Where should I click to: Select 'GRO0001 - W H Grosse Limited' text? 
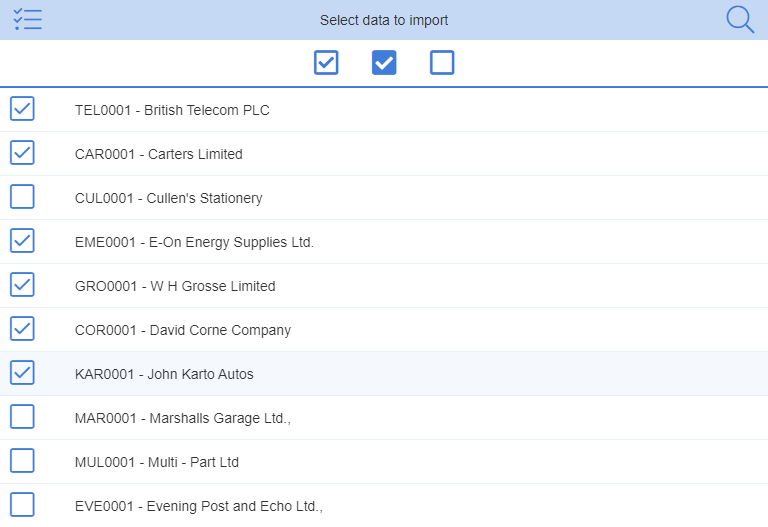click(175, 286)
